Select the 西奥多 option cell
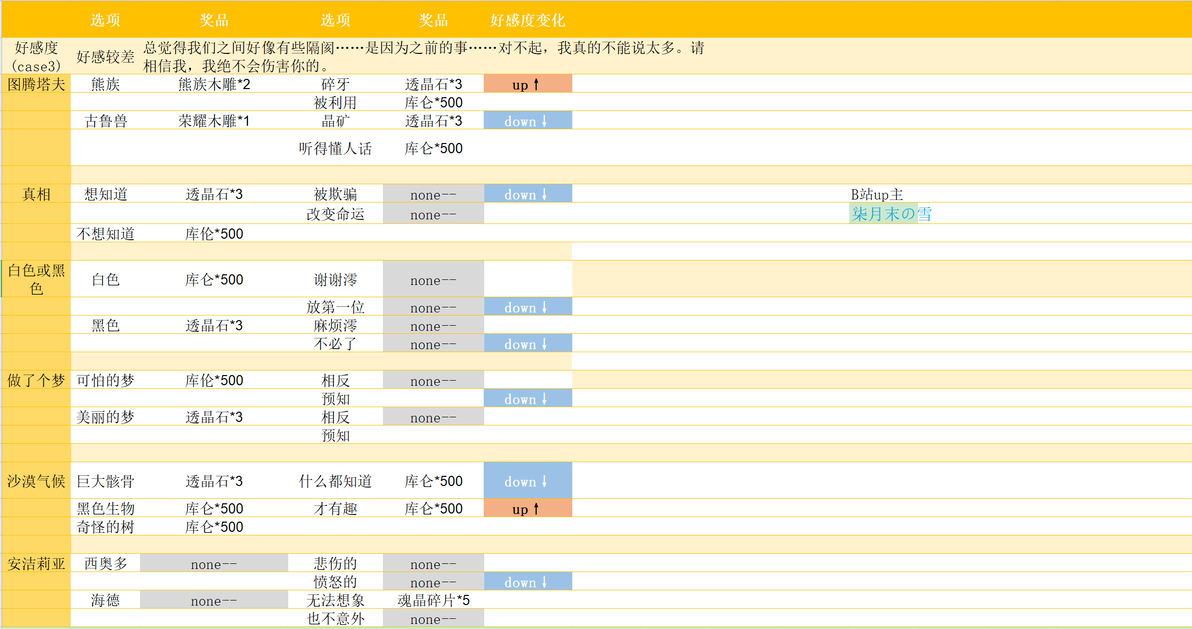This screenshot has height=629, width=1192. tap(106, 564)
